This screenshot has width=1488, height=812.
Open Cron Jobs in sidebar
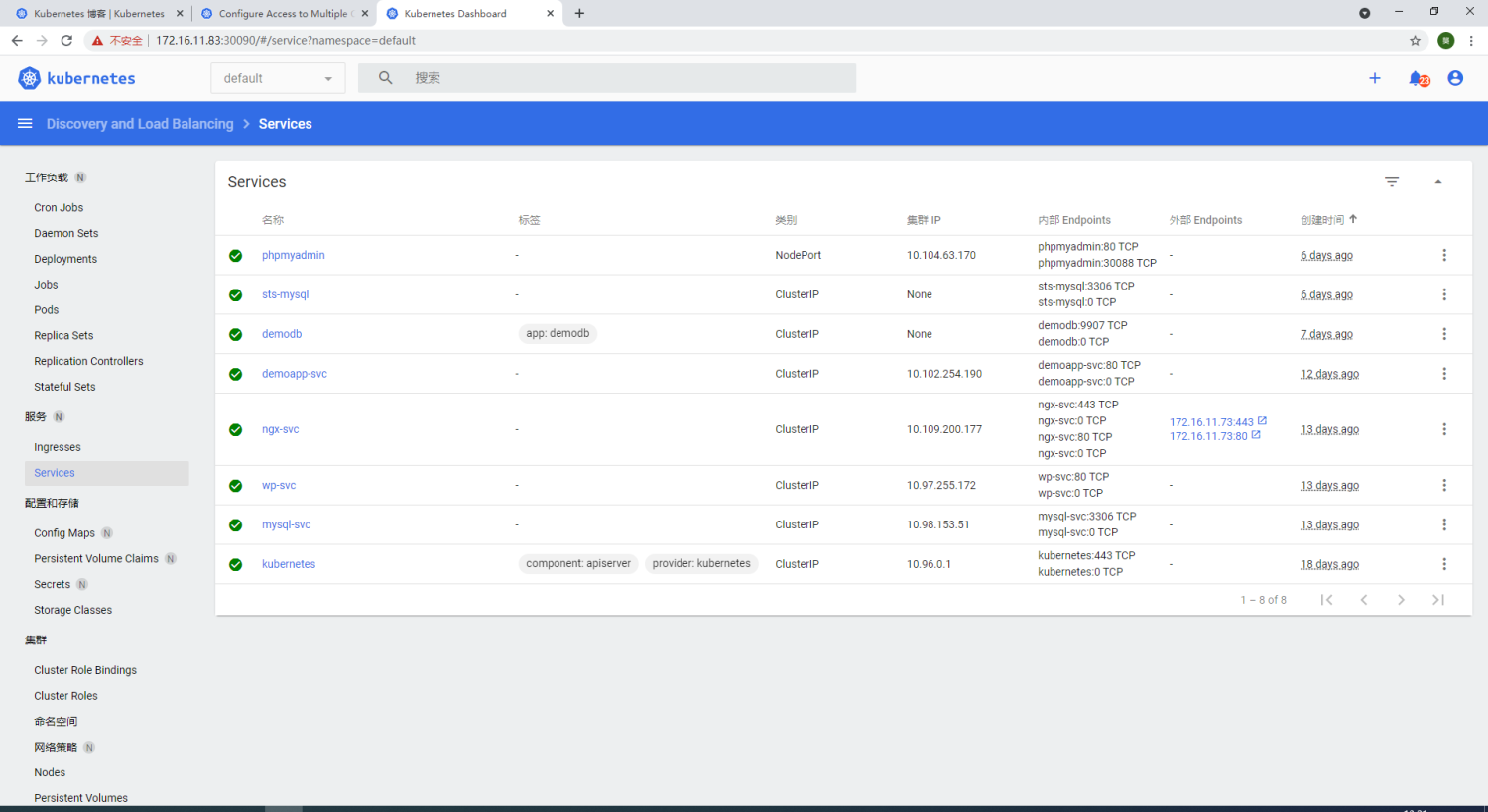(x=59, y=207)
